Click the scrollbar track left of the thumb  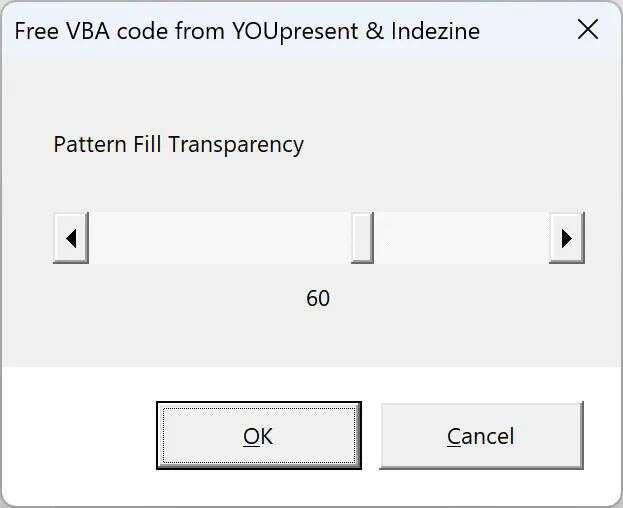220,238
